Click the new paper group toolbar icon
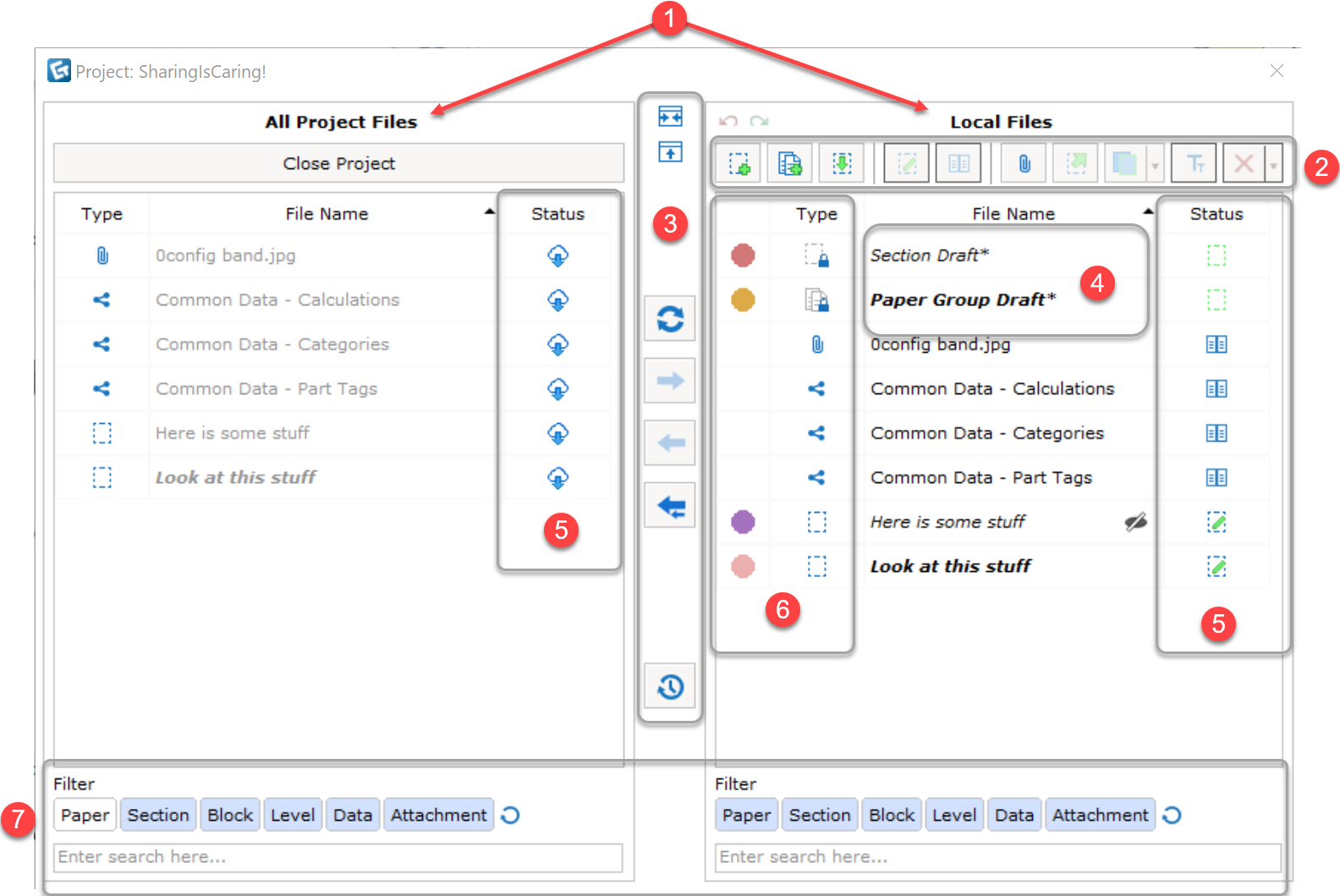1340x896 pixels. (789, 163)
